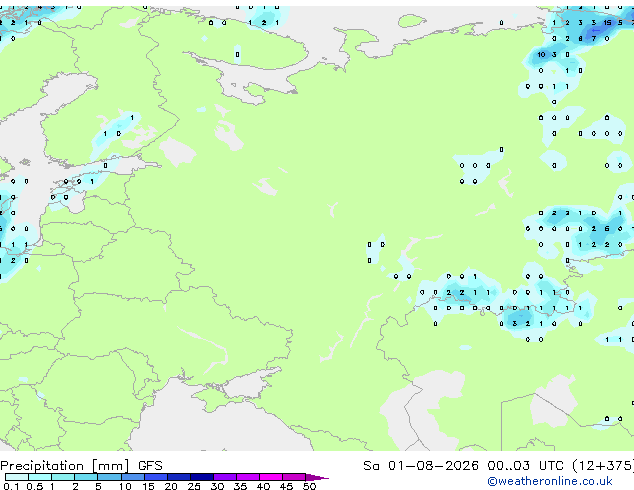Select the 1–2 mm legend color swatch
Viewport: 634px width, 490px height.
pyautogui.click(x=63, y=477)
